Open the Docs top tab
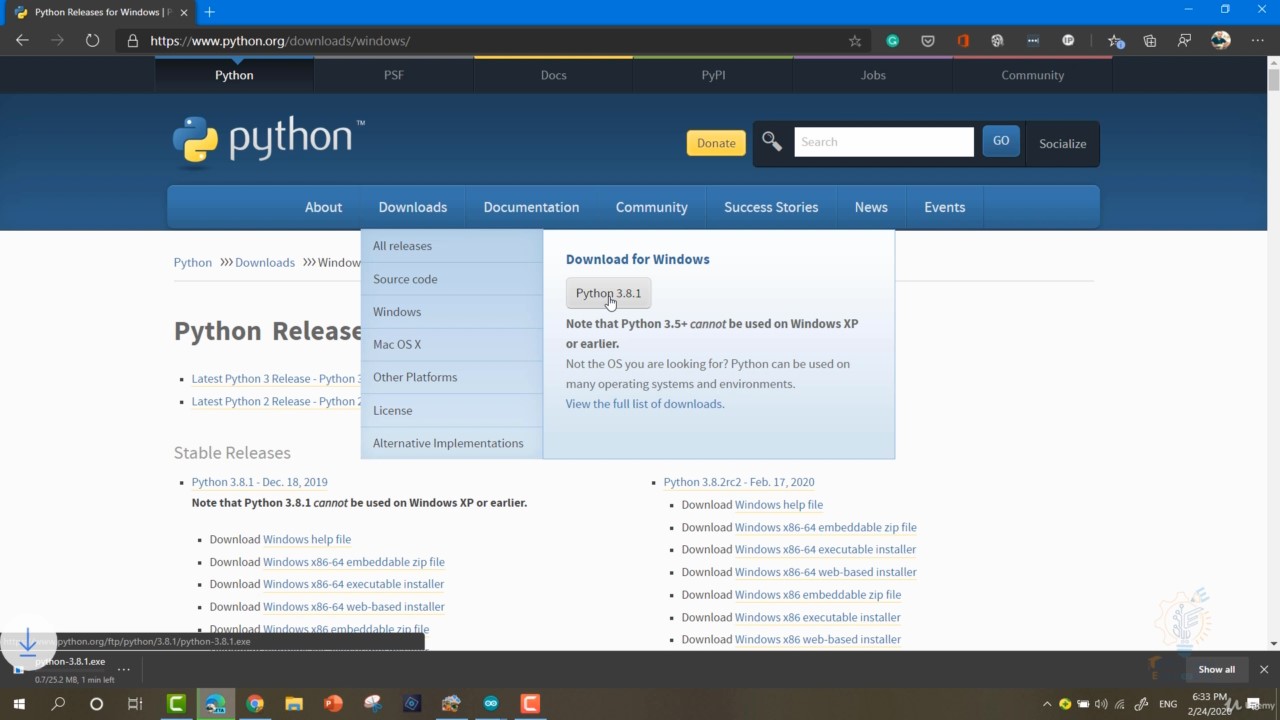 (x=553, y=75)
